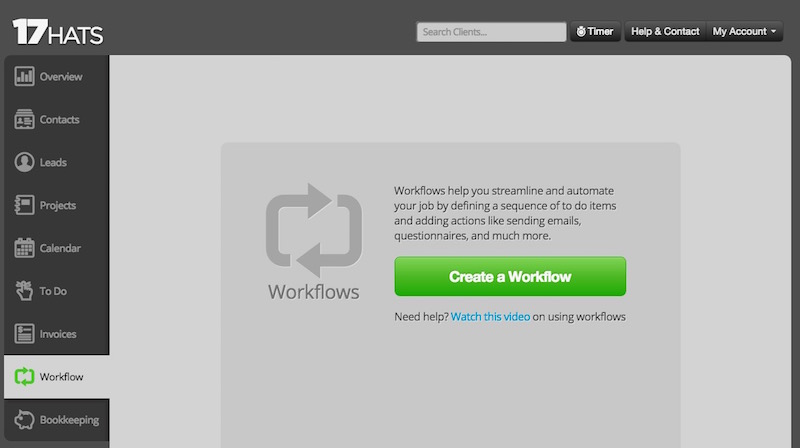The image size is (800, 448).
Task: Expand the My Account dropdown
Action: click(744, 32)
